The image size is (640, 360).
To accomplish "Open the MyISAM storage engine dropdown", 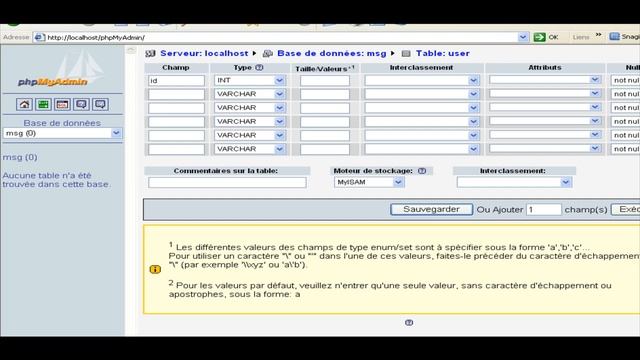I will pos(369,182).
